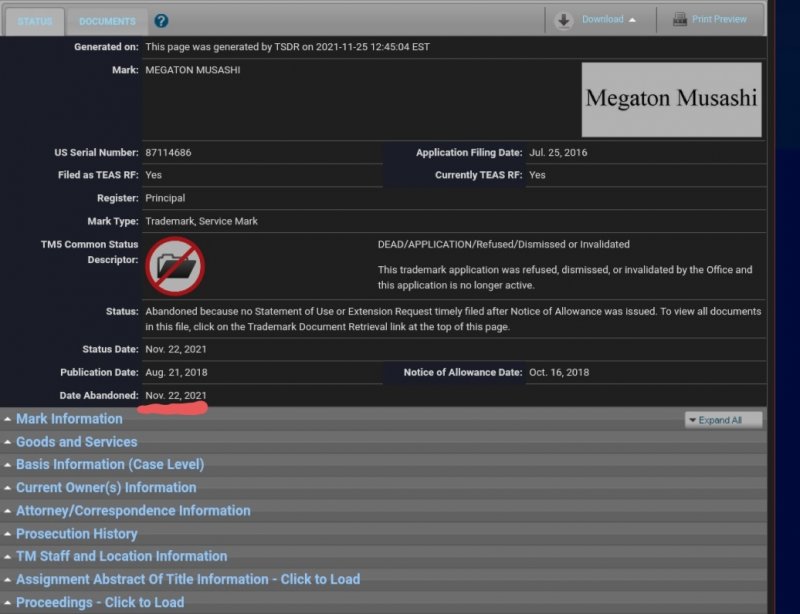Click the Megaton Musashi mark image
Screen dimensions: 800x614
671,98
